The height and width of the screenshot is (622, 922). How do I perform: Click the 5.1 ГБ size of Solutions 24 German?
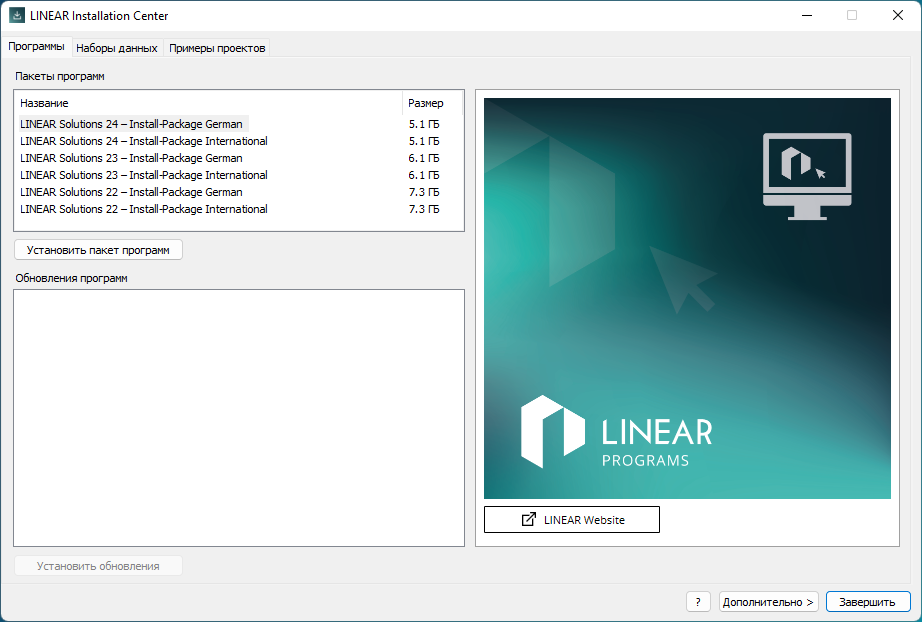point(424,124)
